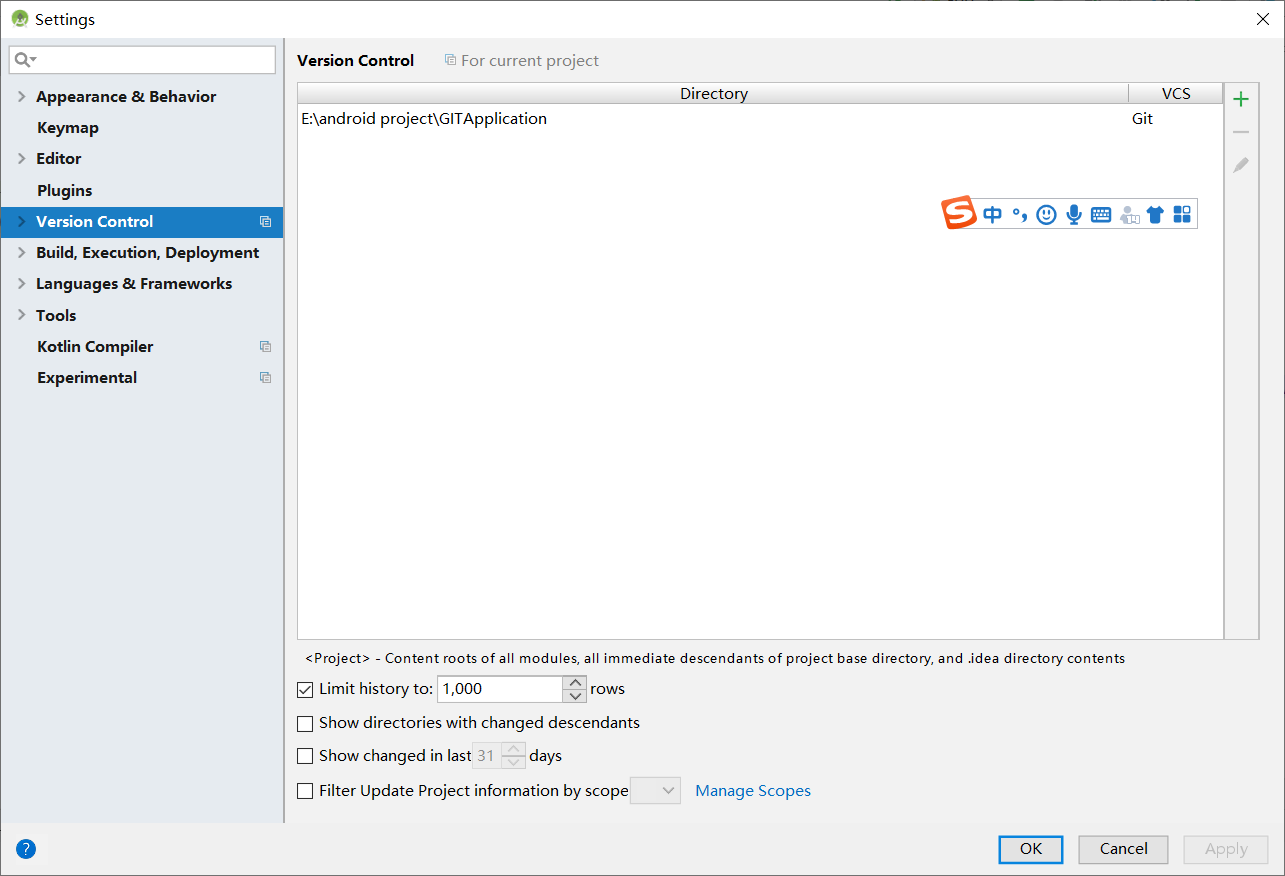Expand Build, Execution, Deployment
The width and height of the screenshot is (1285, 876).
(20, 252)
